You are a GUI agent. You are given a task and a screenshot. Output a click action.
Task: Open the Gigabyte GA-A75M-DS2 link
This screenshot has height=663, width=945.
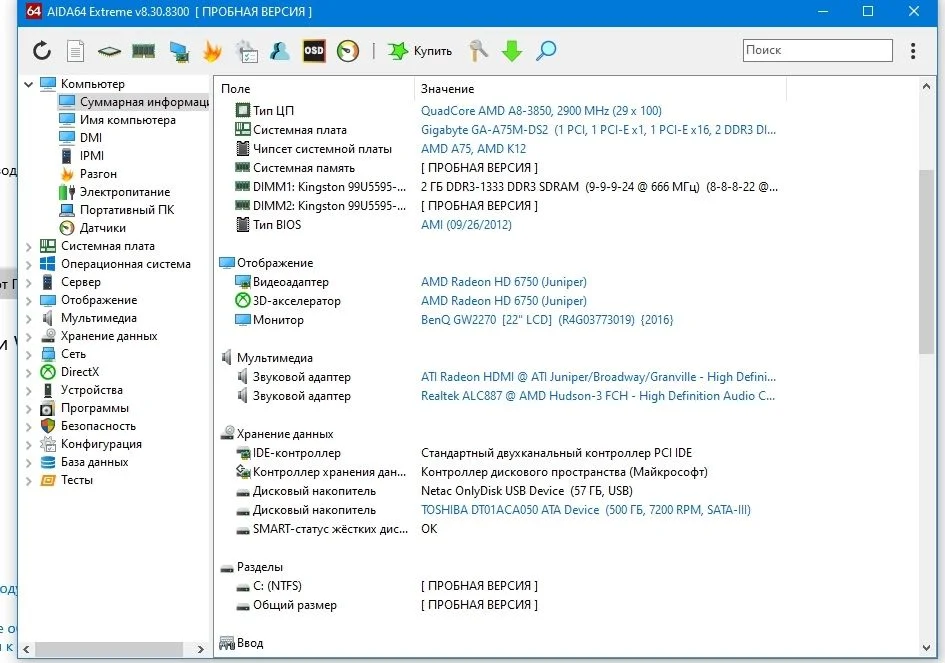pyautogui.click(x=598, y=130)
